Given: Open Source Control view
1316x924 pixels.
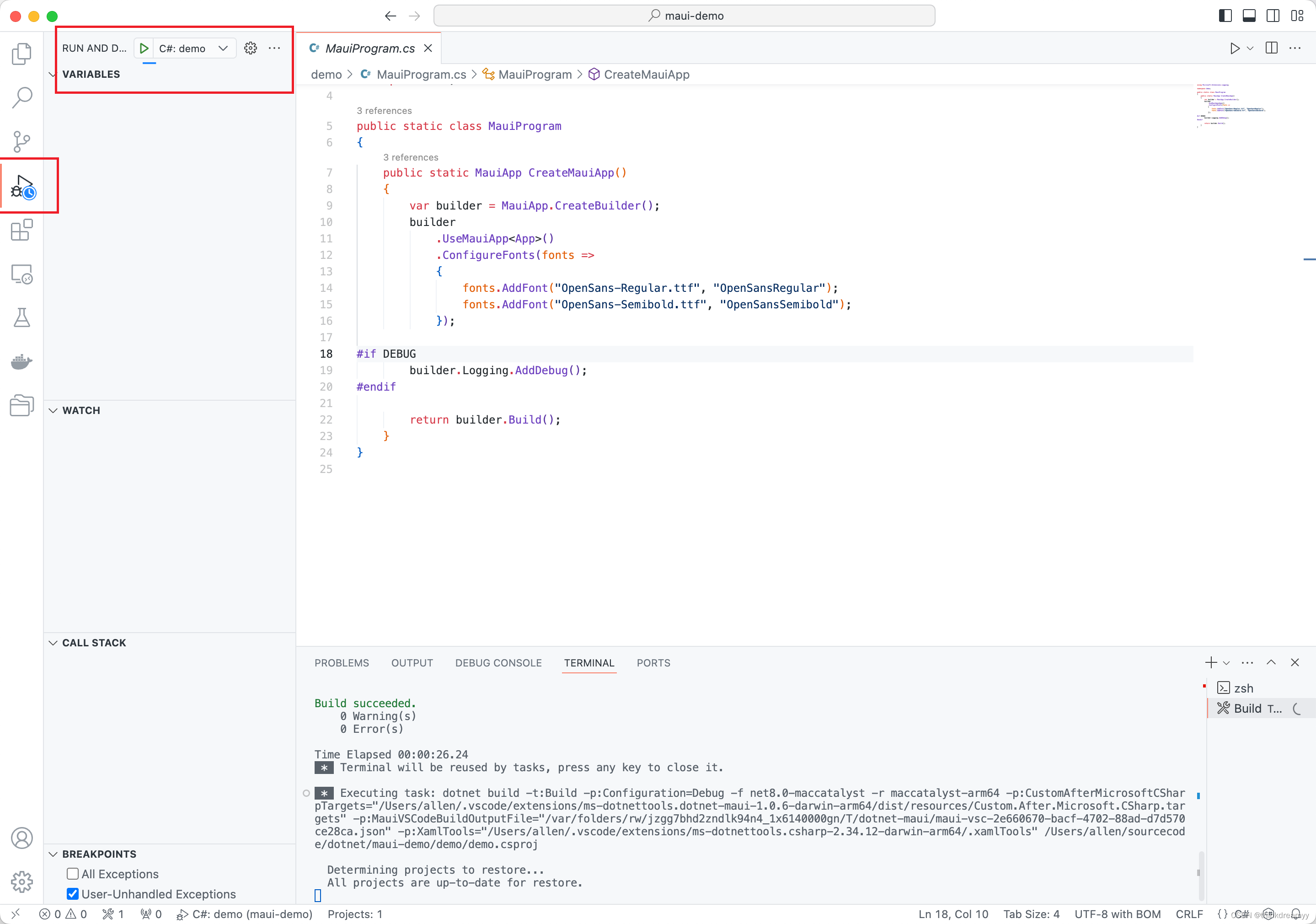Looking at the screenshot, I should (x=21, y=142).
